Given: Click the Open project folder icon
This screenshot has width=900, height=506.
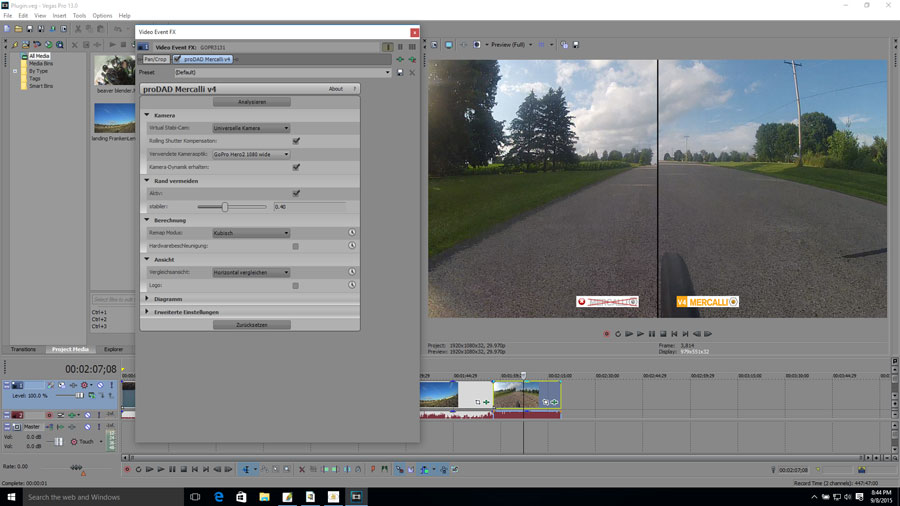Looking at the screenshot, I should [x=18, y=29].
